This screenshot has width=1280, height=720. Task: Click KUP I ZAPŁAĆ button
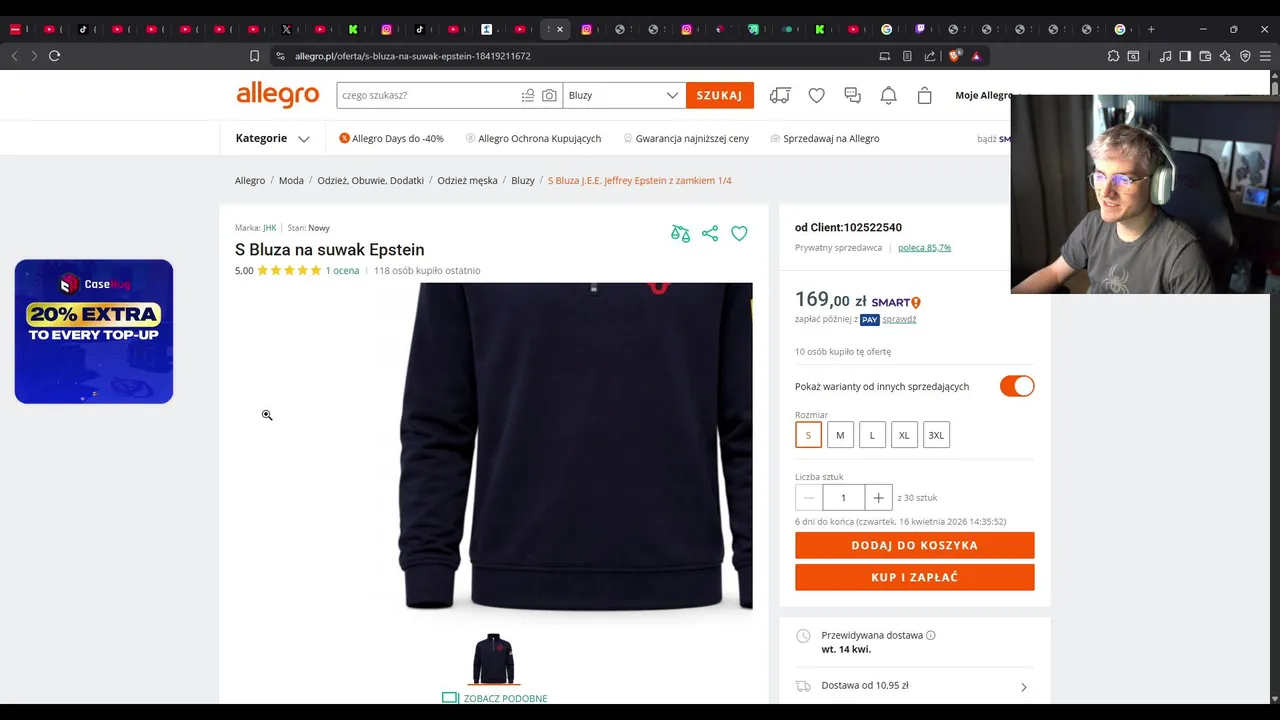pyautogui.click(x=914, y=577)
